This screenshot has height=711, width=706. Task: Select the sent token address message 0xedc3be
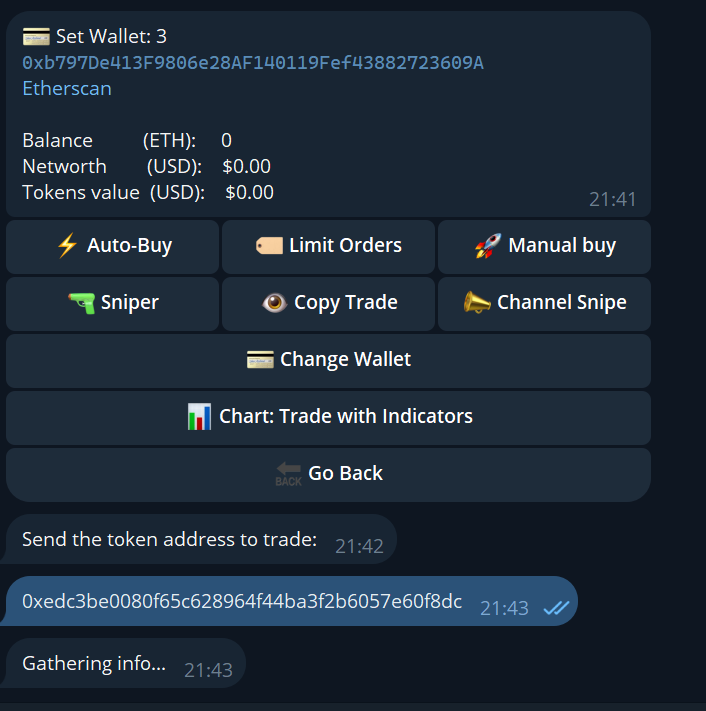[x=242, y=601]
